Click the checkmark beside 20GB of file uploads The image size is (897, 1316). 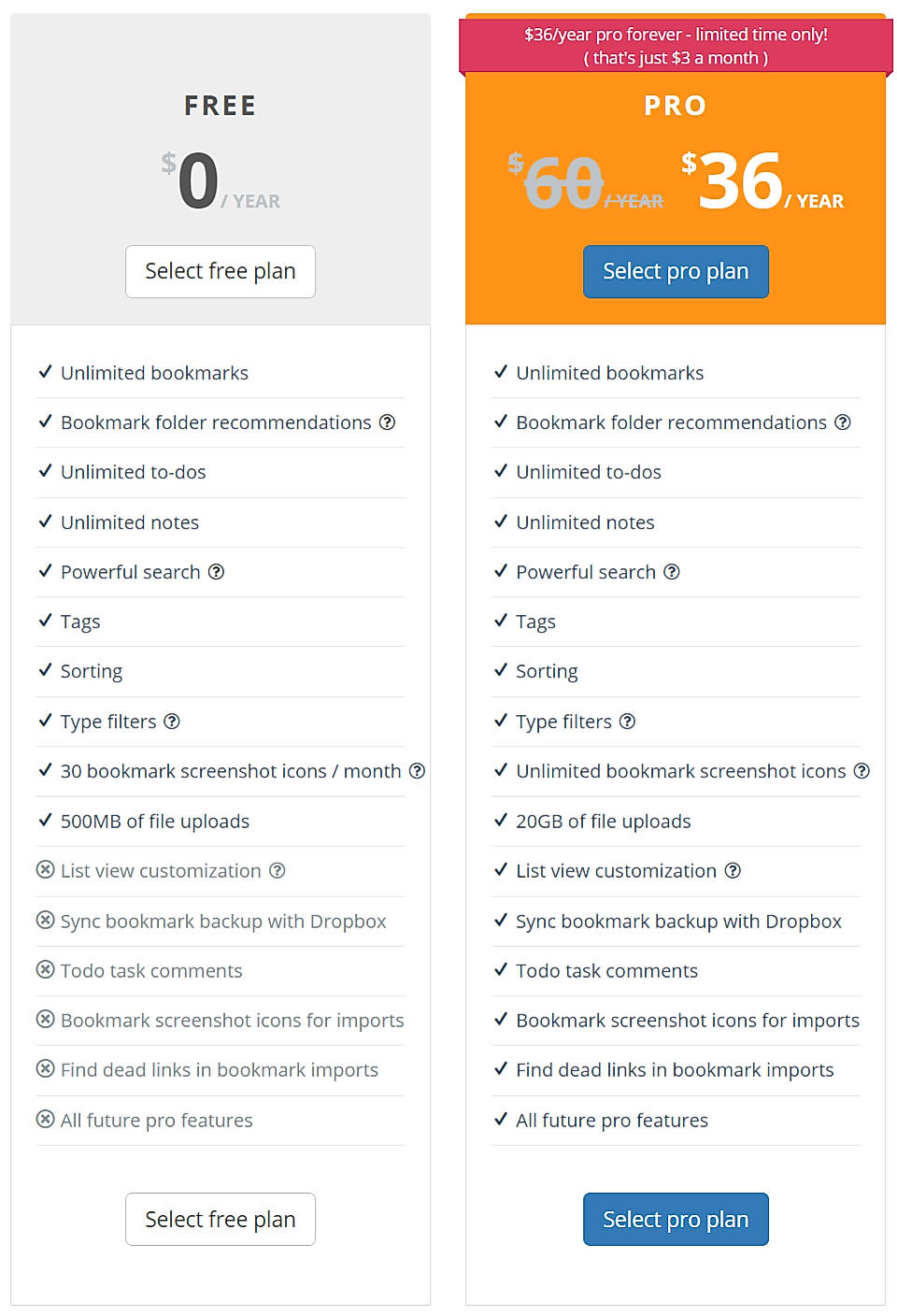point(501,821)
